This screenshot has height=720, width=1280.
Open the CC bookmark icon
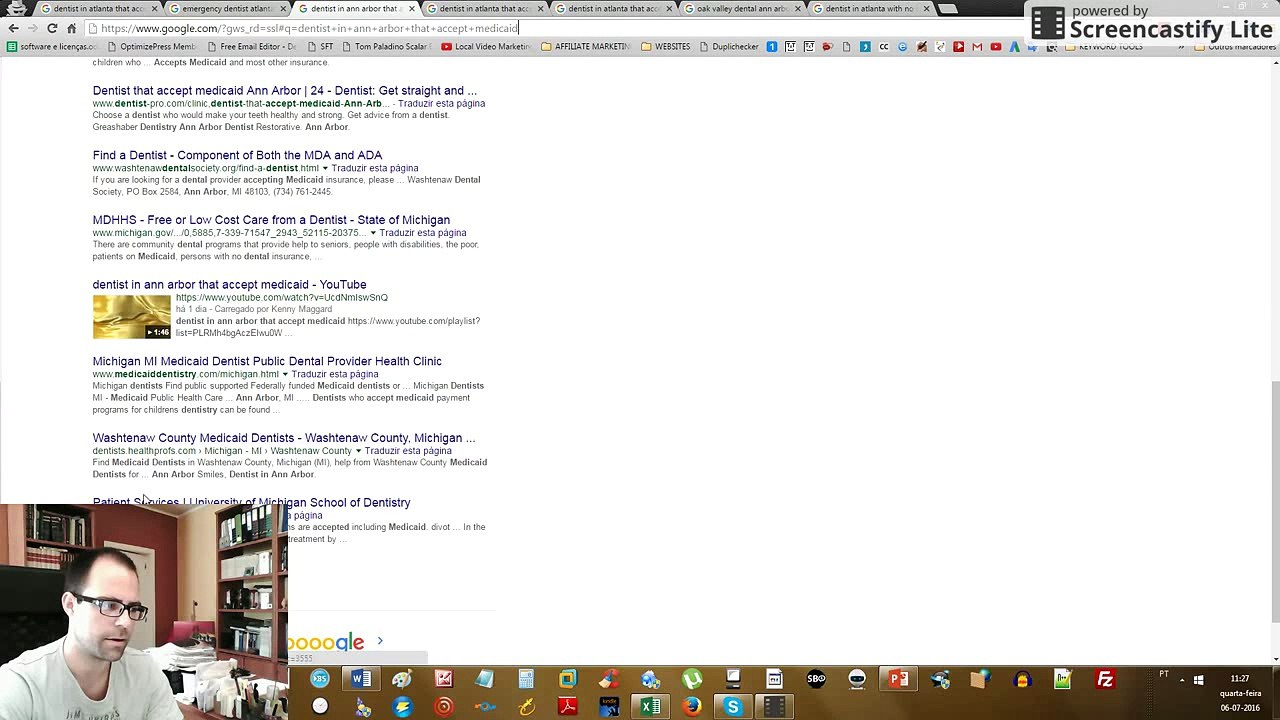pyautogui.click(x=884, y=46)
